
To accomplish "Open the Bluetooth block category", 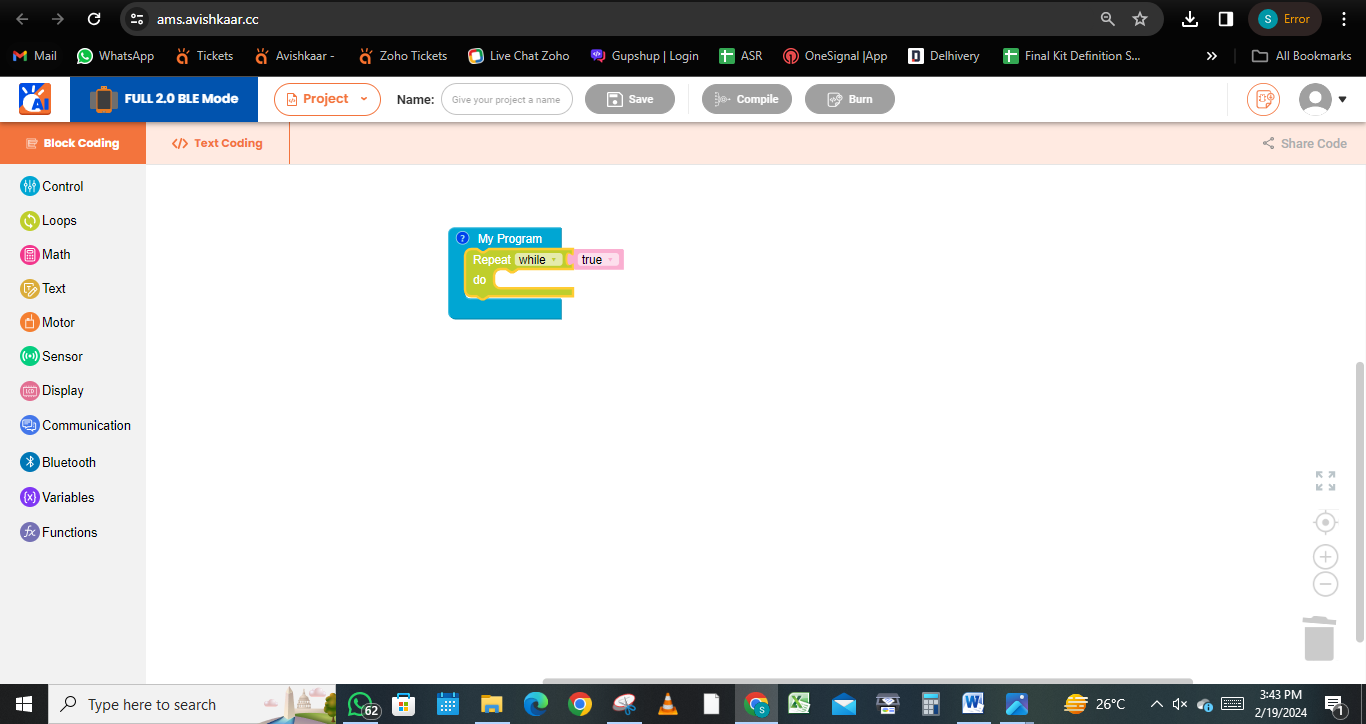I will pos(58,462).
